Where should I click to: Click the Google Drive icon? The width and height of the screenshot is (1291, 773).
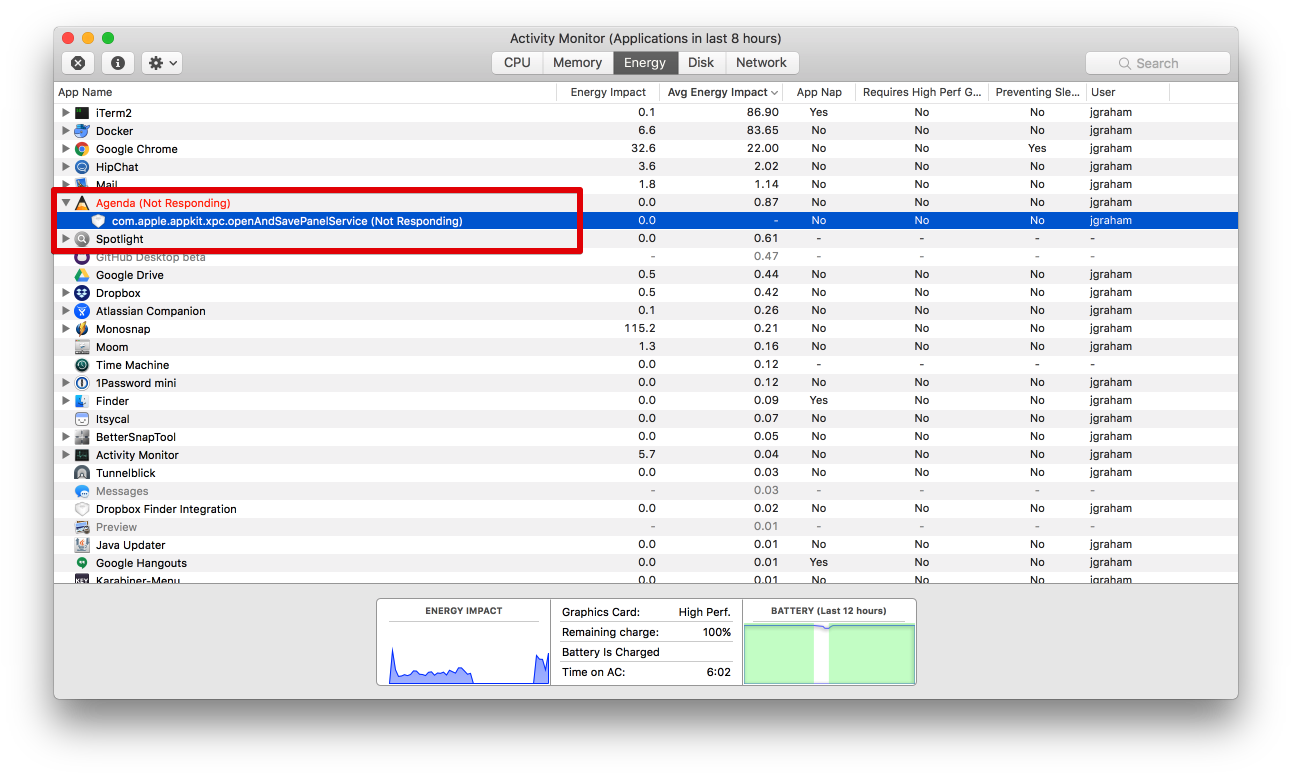click(82, 275)
